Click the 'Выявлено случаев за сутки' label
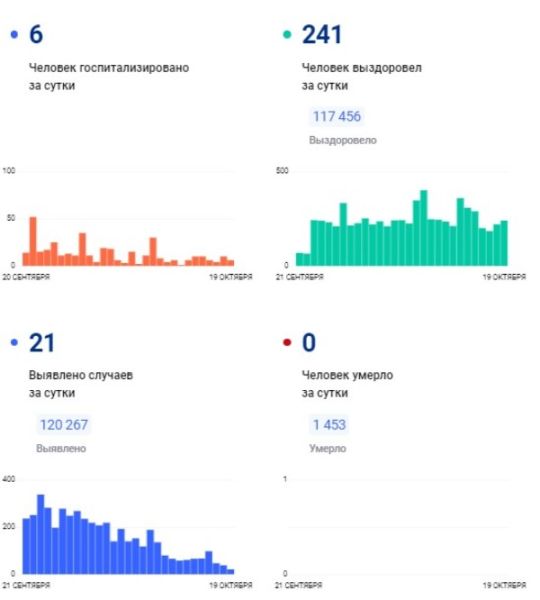Screen dimensions: 540x600 pyautogui.click(x=81, y=384)
